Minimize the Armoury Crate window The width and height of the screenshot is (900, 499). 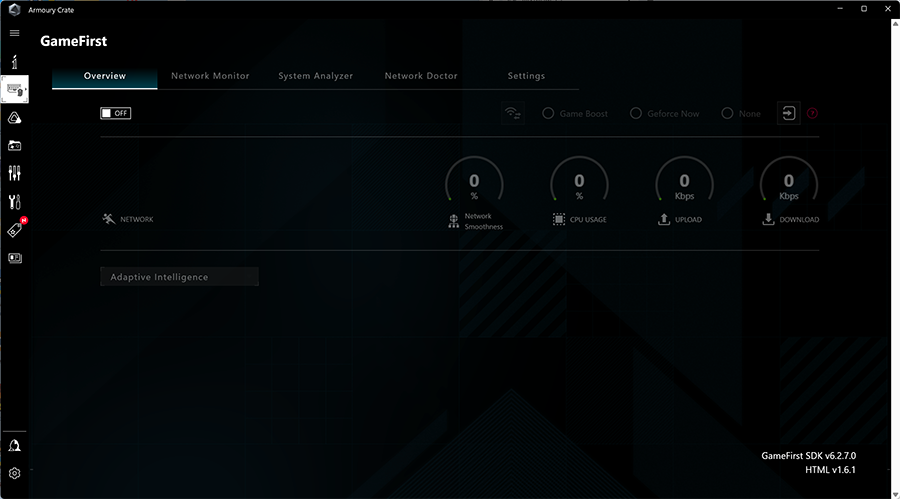click(x=840, y=9)
